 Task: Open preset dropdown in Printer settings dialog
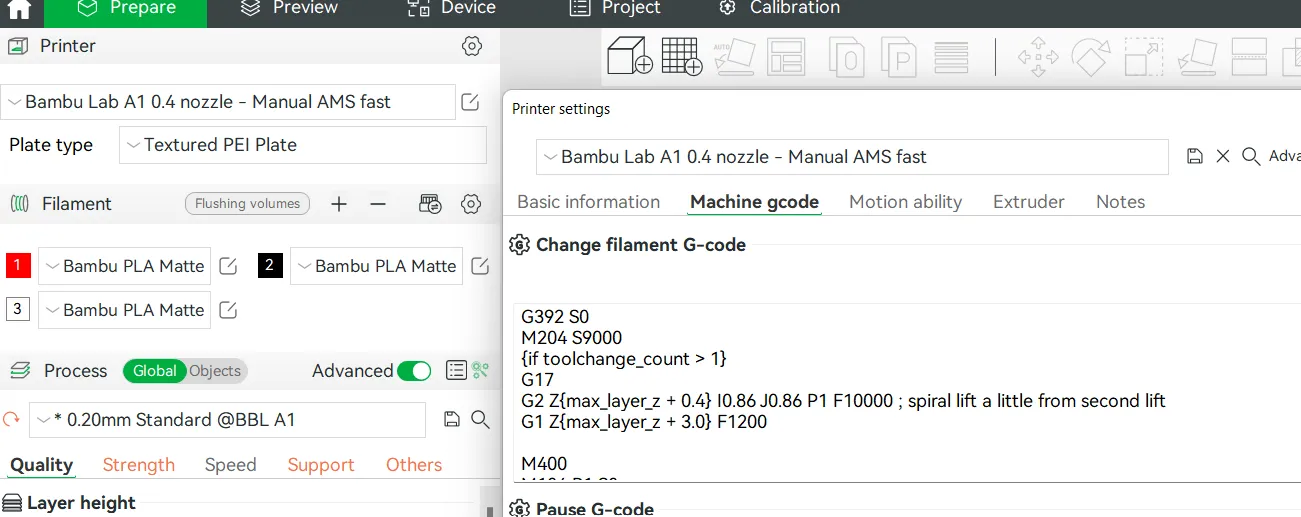[852, 157]
